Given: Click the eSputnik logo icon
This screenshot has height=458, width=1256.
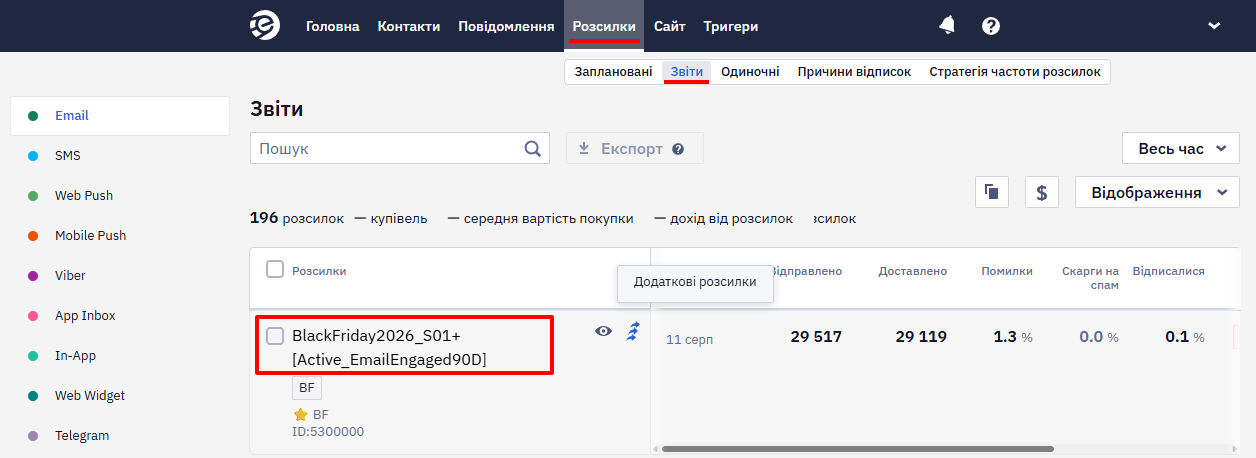Looking at the screenshot, I should [x=265, y=26].
